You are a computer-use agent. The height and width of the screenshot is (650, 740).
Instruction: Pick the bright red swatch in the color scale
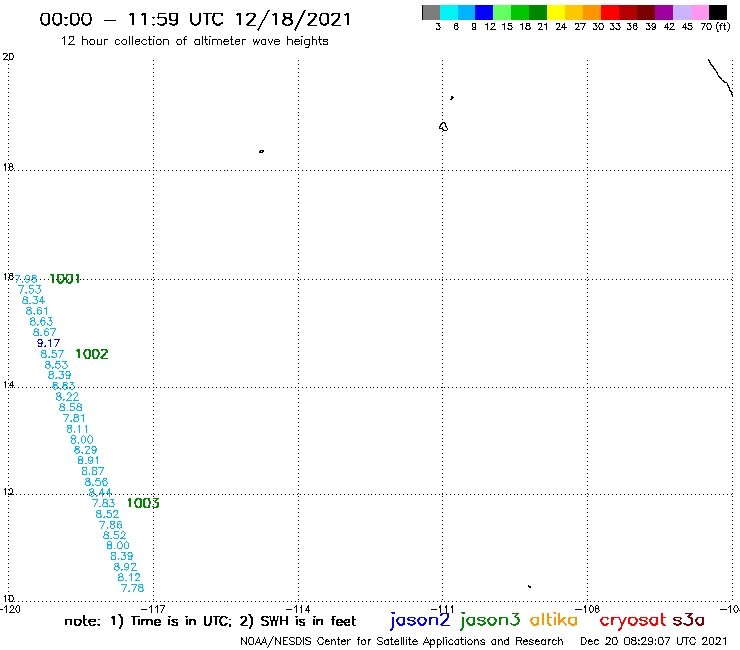click(x=610, y=12)
